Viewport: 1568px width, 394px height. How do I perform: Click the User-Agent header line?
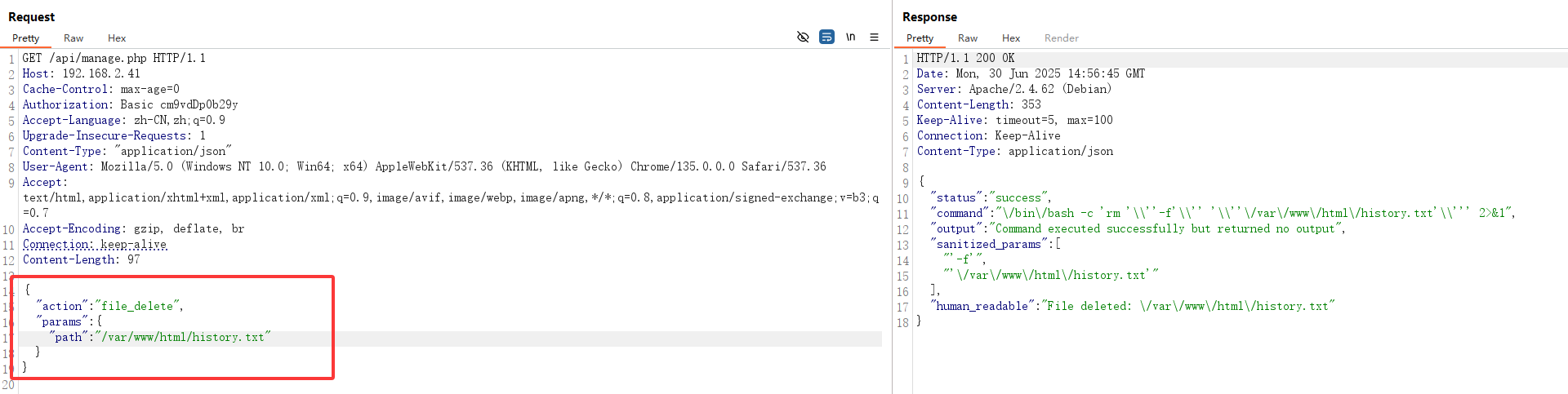[424, 166]
